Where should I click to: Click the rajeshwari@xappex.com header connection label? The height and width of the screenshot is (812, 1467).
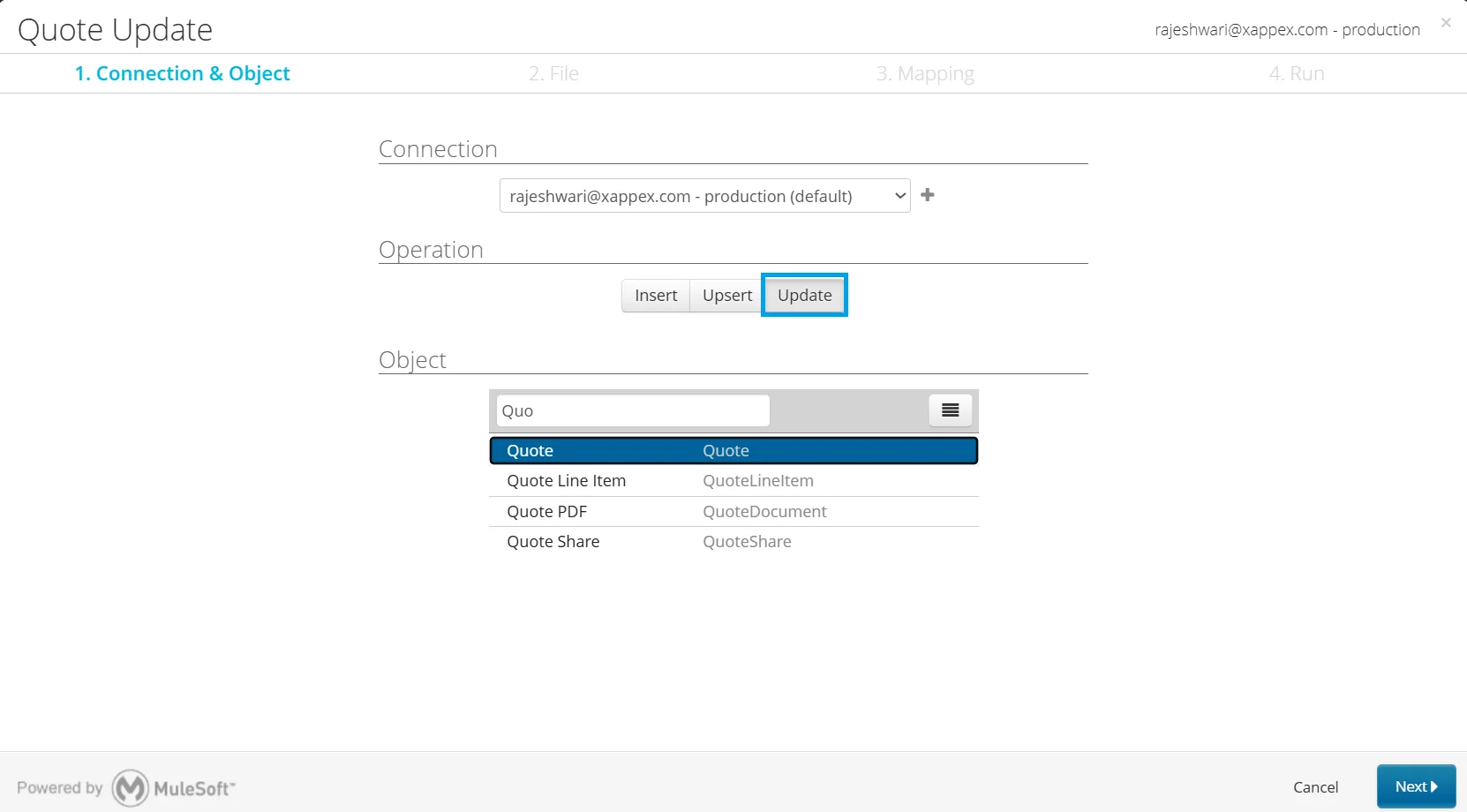pyautogui.click(x=1287, y=30)
